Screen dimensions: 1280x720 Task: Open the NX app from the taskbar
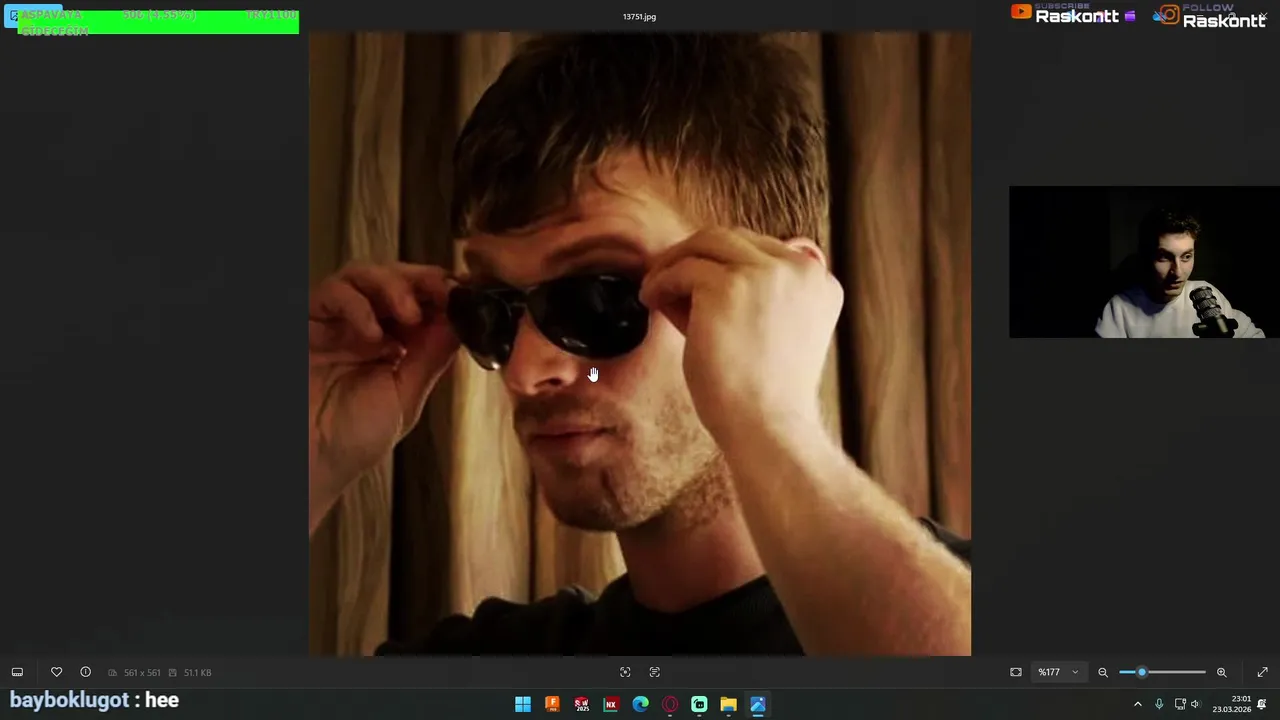pyautogui.click(x=611, y=704)
